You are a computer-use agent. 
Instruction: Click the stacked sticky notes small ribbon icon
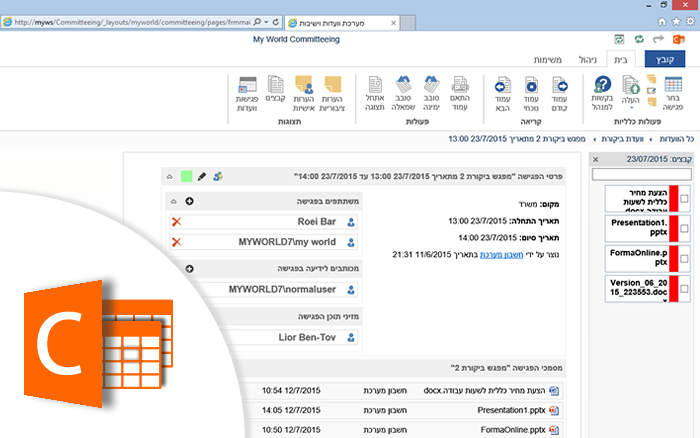(652, 79)
